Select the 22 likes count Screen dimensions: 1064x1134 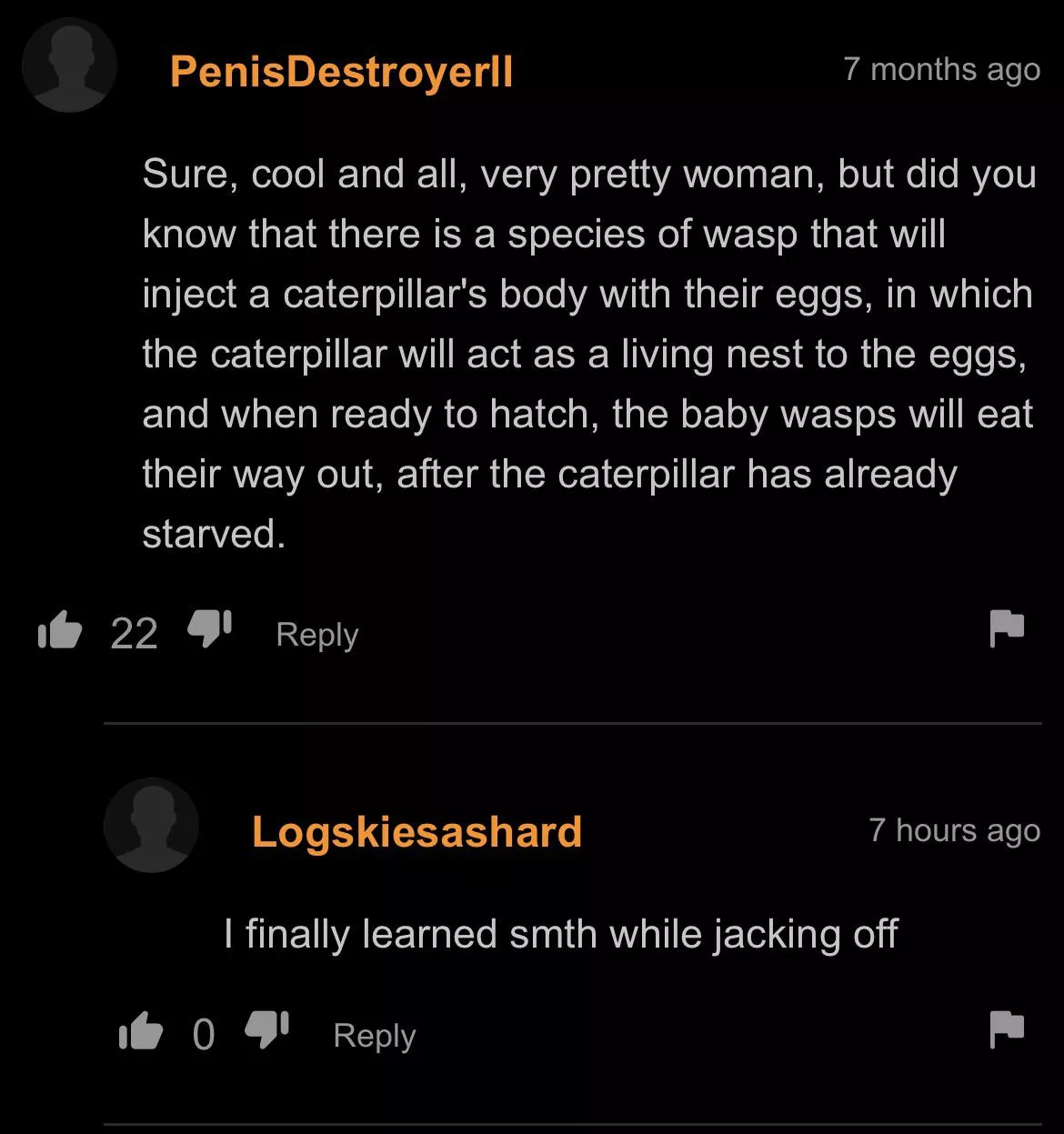134,634
